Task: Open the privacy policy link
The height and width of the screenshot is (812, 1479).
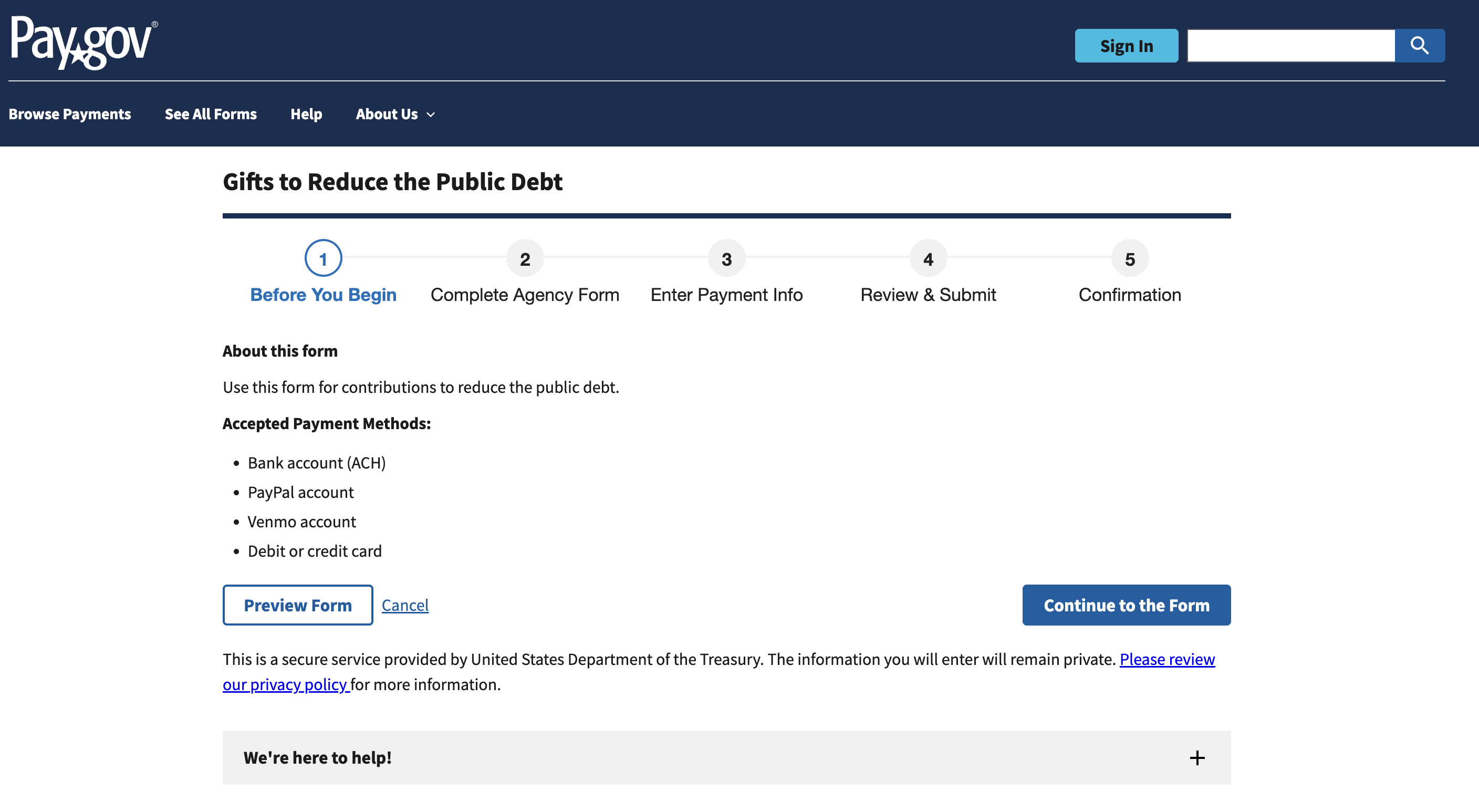Action: (x=286, y=684)
